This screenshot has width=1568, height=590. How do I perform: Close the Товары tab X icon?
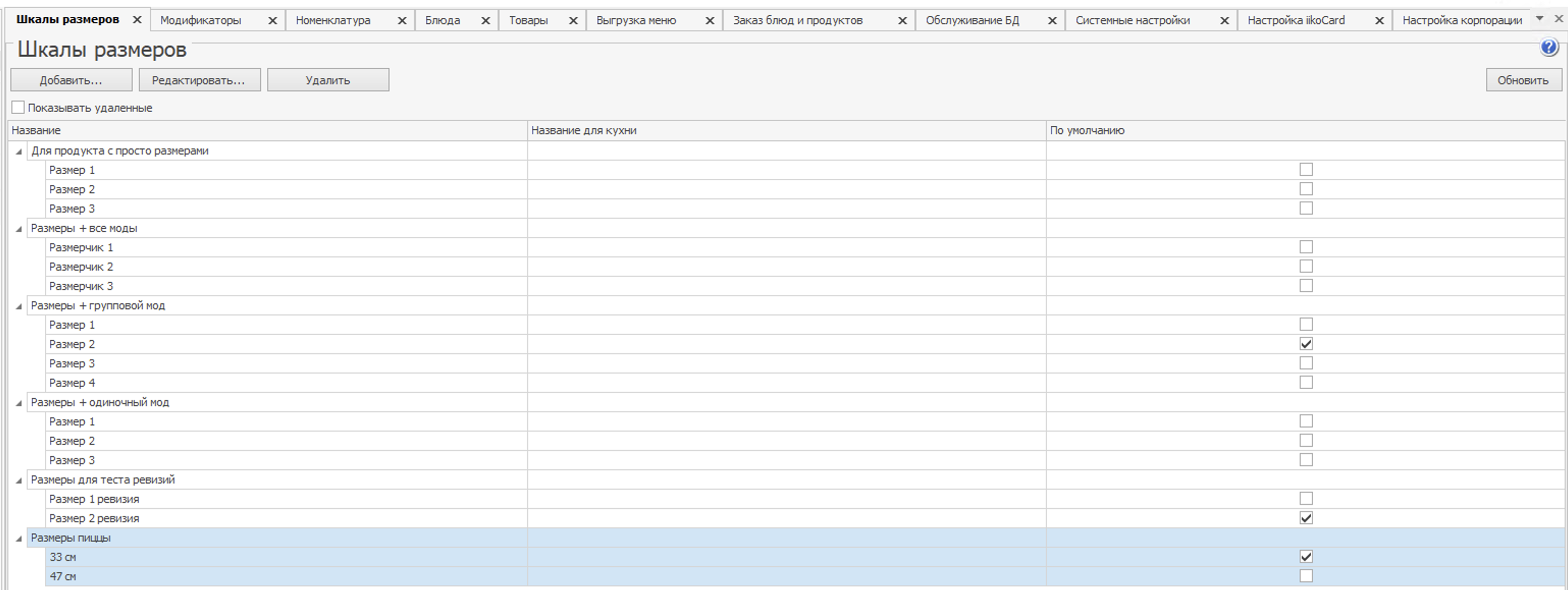tap(573, 21)
